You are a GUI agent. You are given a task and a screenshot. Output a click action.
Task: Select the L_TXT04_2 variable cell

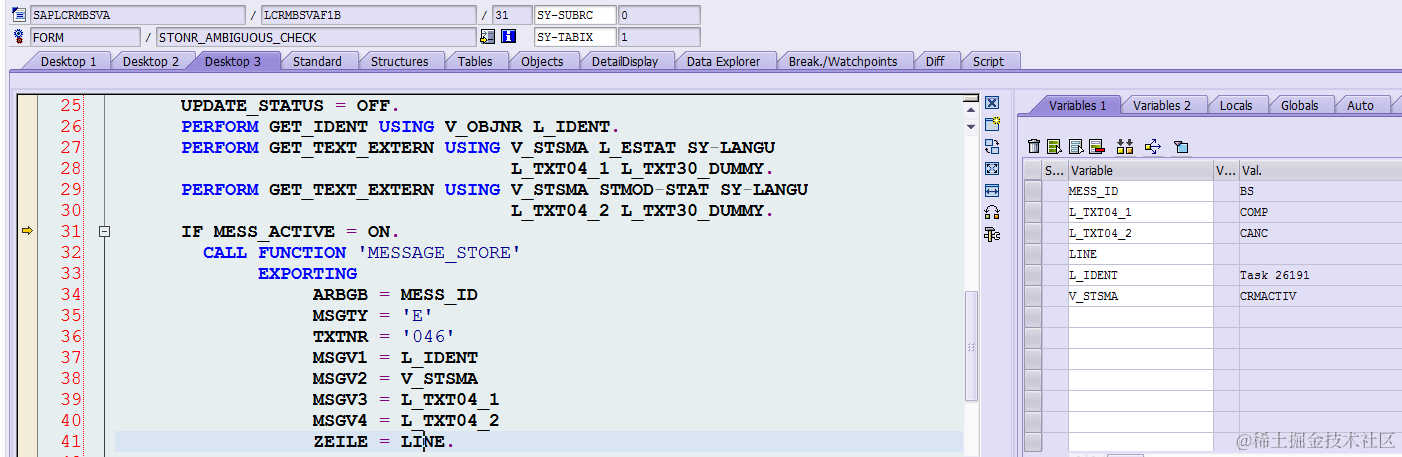[1140, 233]
